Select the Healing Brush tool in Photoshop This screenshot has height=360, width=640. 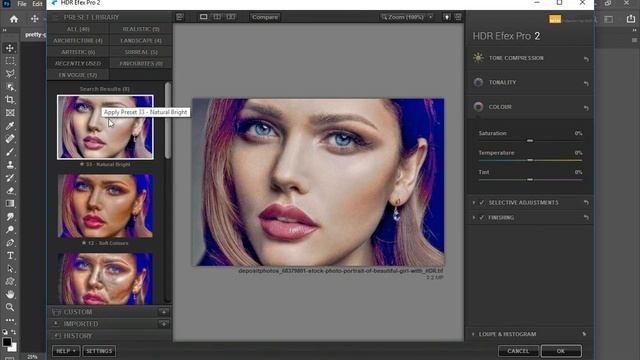tap(10, 139)
